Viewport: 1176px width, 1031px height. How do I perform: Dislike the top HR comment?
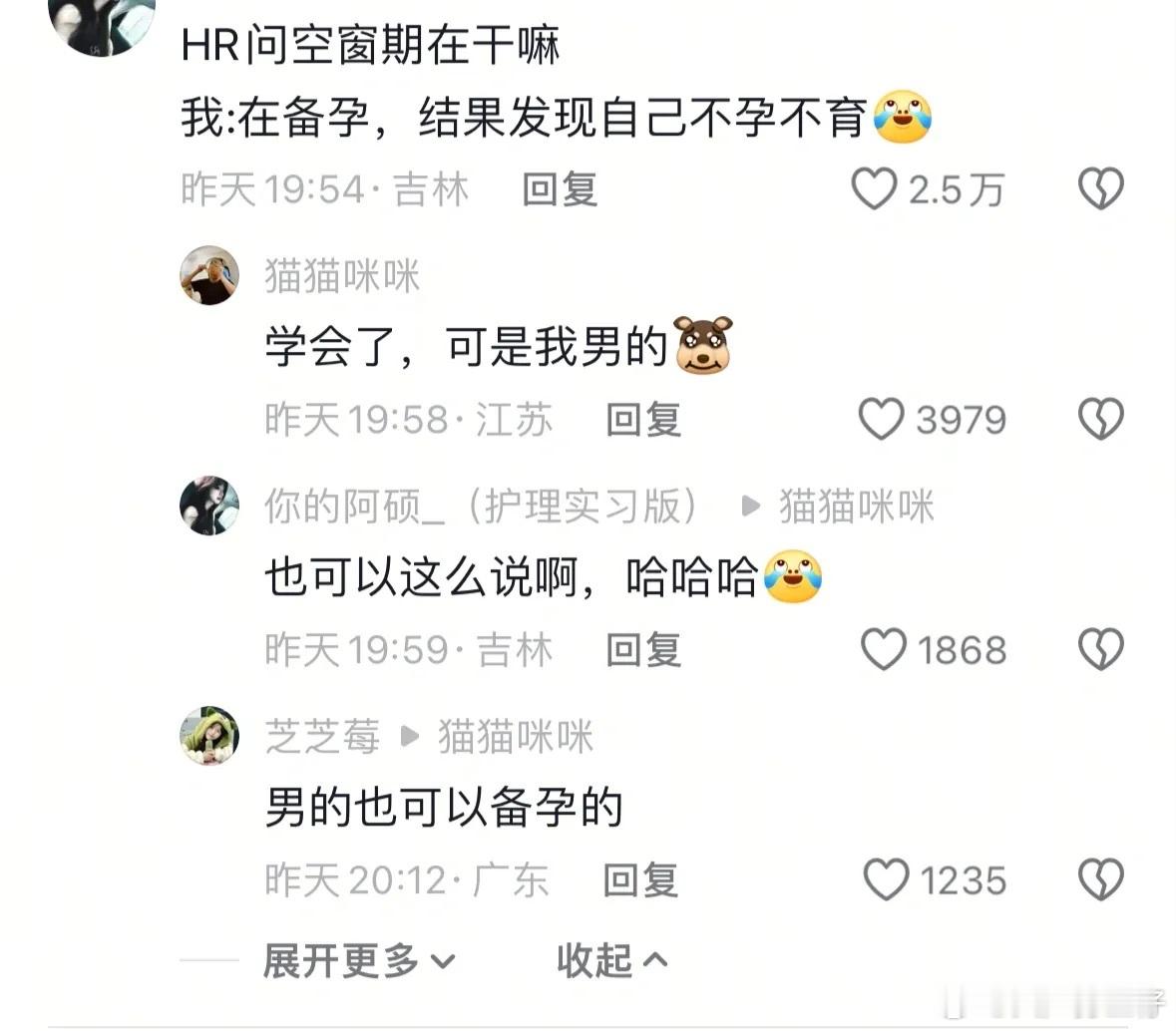(x=1100, y=188)
